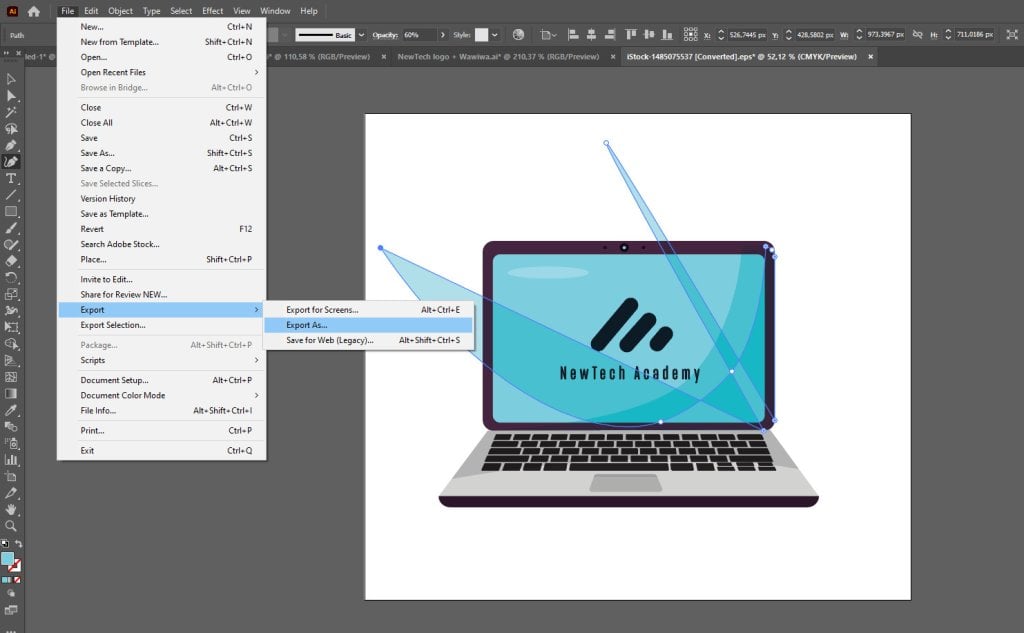
Task: Select the Eyedropper tool
Action: click(x=11, y=410)
